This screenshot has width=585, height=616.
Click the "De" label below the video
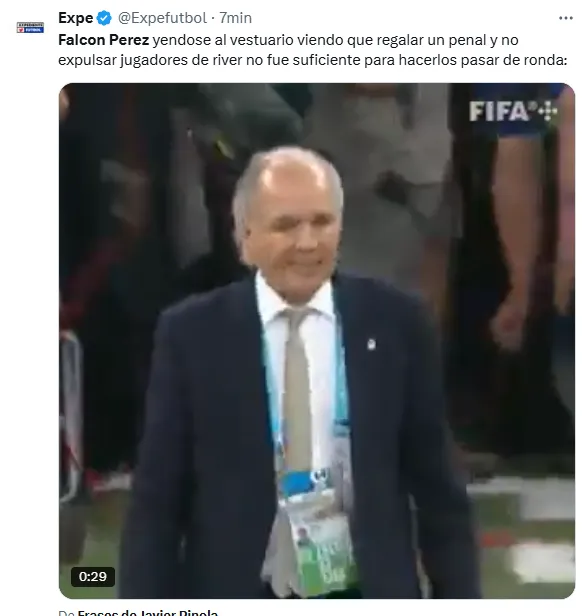66,613
